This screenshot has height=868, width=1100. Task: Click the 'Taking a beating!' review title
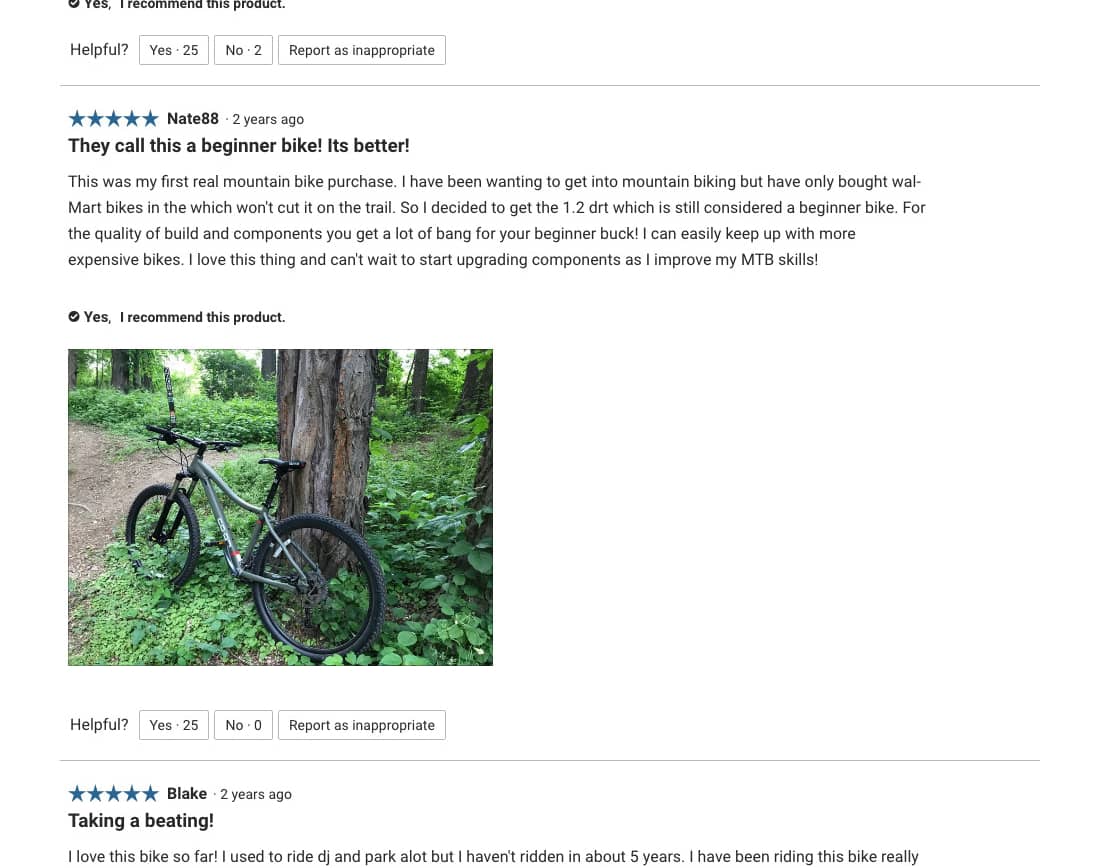141,820
